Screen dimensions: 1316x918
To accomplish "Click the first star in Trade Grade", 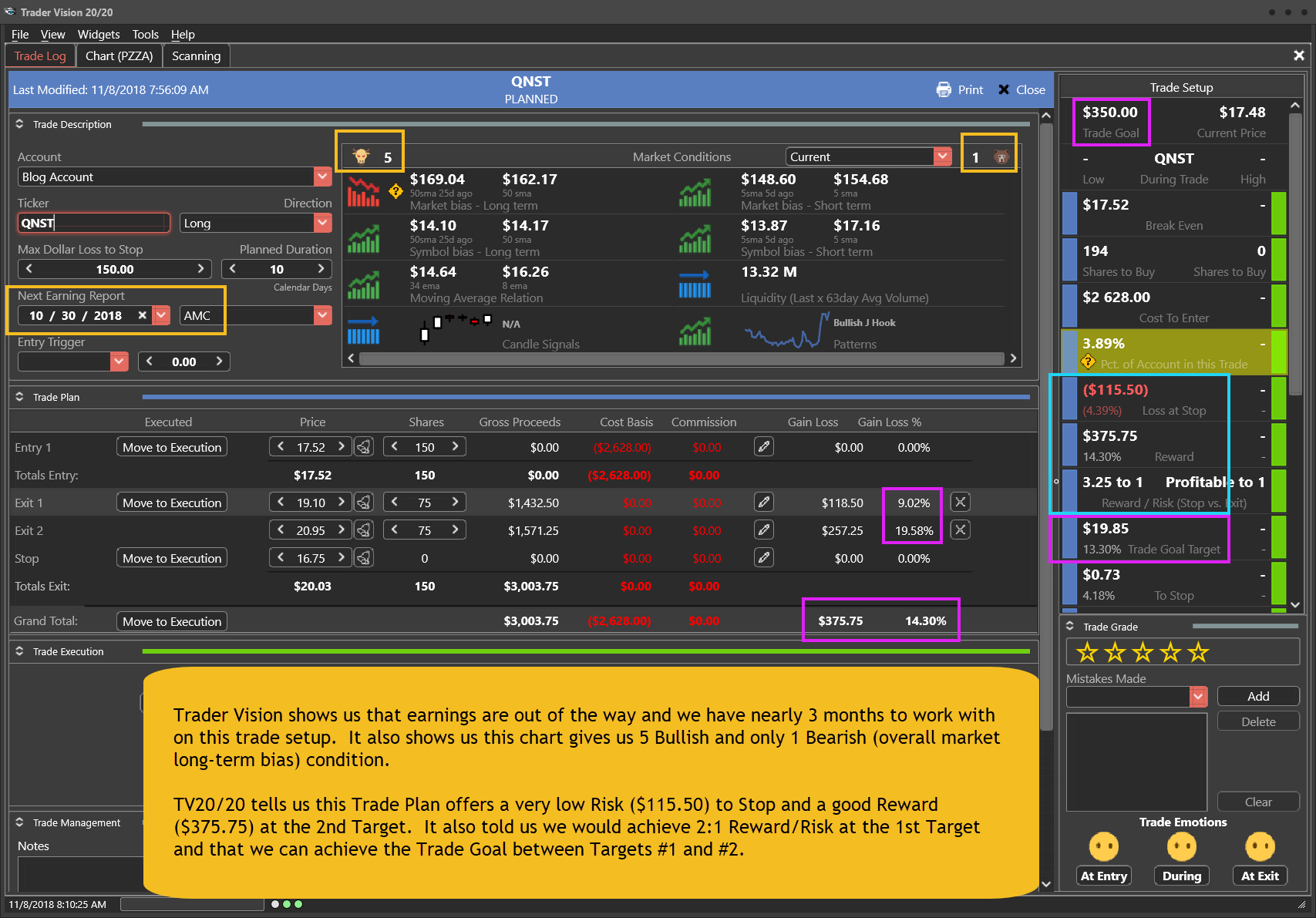I will pos(1087,652).
